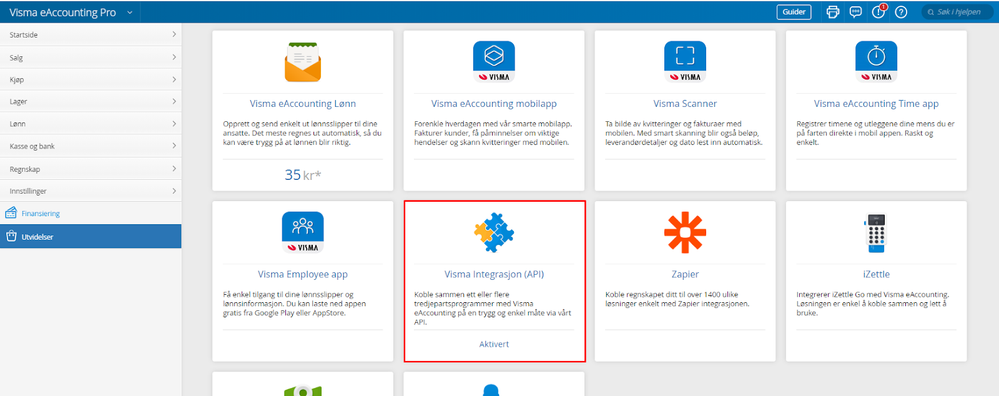Click the Visma eAccounting Pro title
This screenshot has height=396, width=999.
pos(62,12)
